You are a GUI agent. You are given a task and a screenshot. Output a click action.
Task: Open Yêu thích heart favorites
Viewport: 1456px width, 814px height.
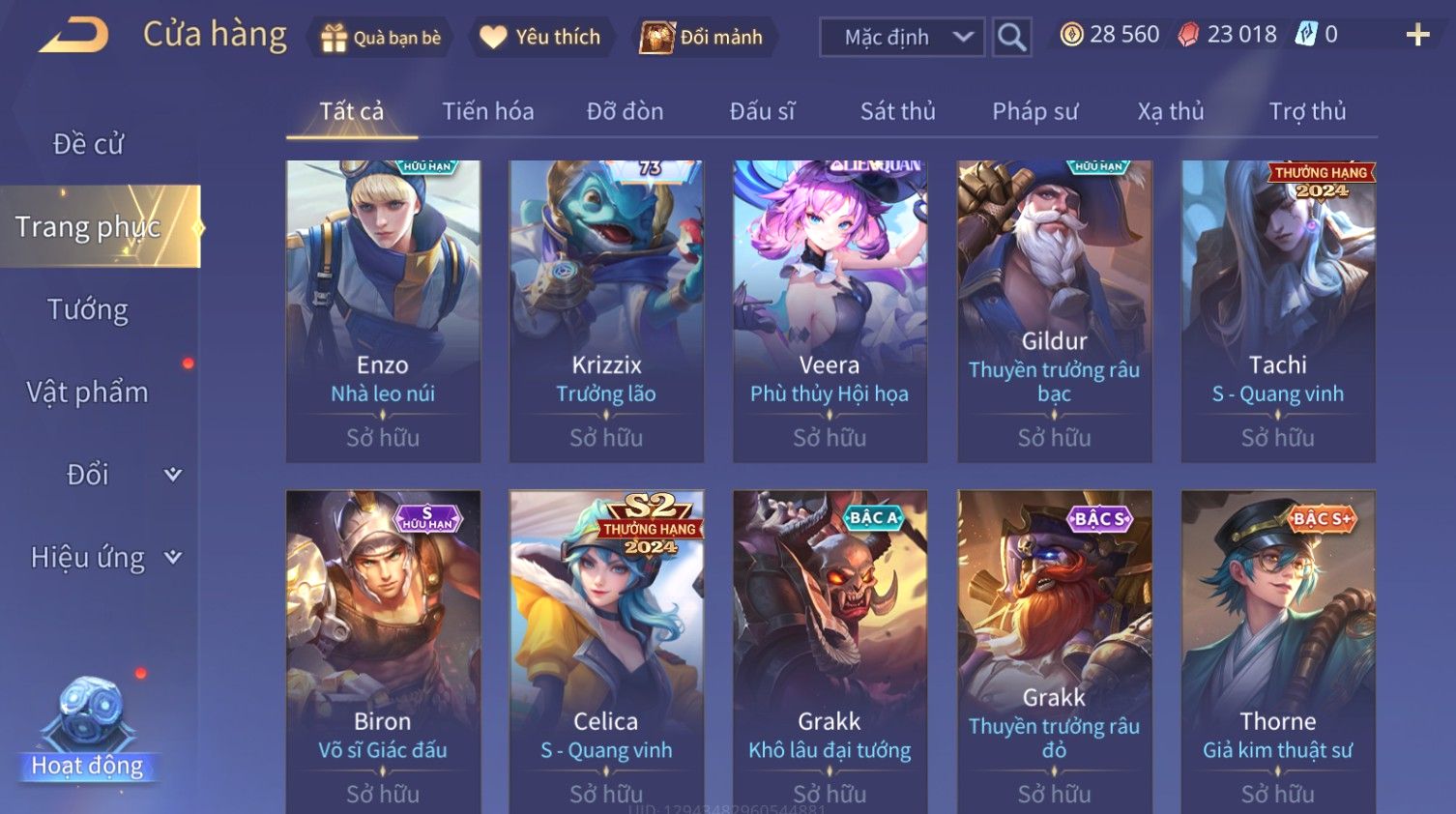(493, 38)
